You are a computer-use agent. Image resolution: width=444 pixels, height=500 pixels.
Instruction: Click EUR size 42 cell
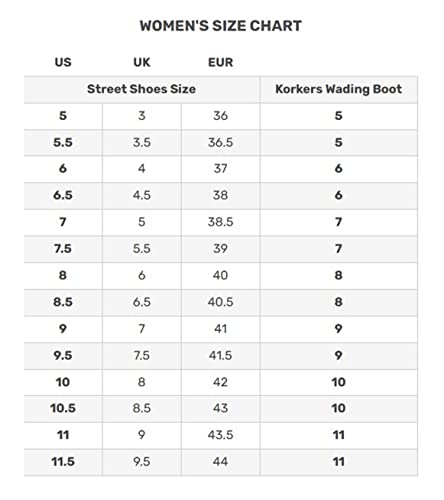(220, 382)
